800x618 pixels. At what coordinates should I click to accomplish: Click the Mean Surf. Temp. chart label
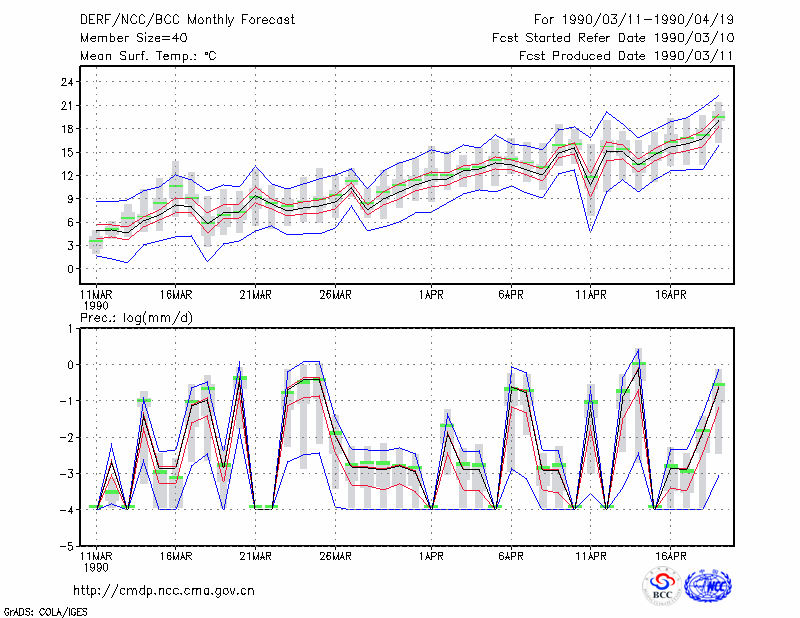pyautogui.click(x=148, y=56)
